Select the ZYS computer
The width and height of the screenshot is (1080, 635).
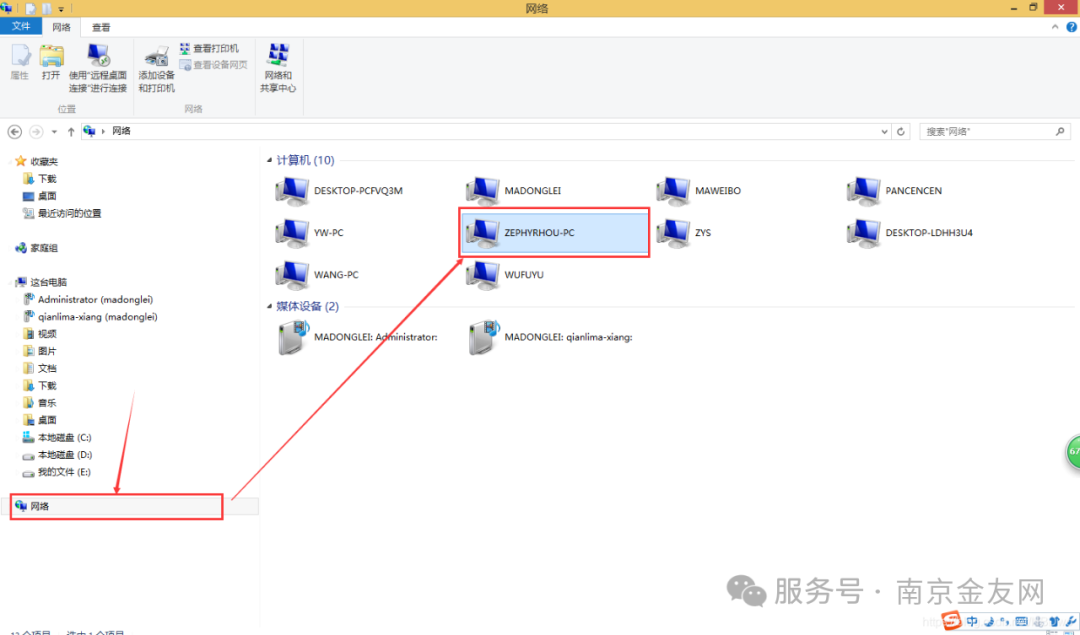coord(684,233)
